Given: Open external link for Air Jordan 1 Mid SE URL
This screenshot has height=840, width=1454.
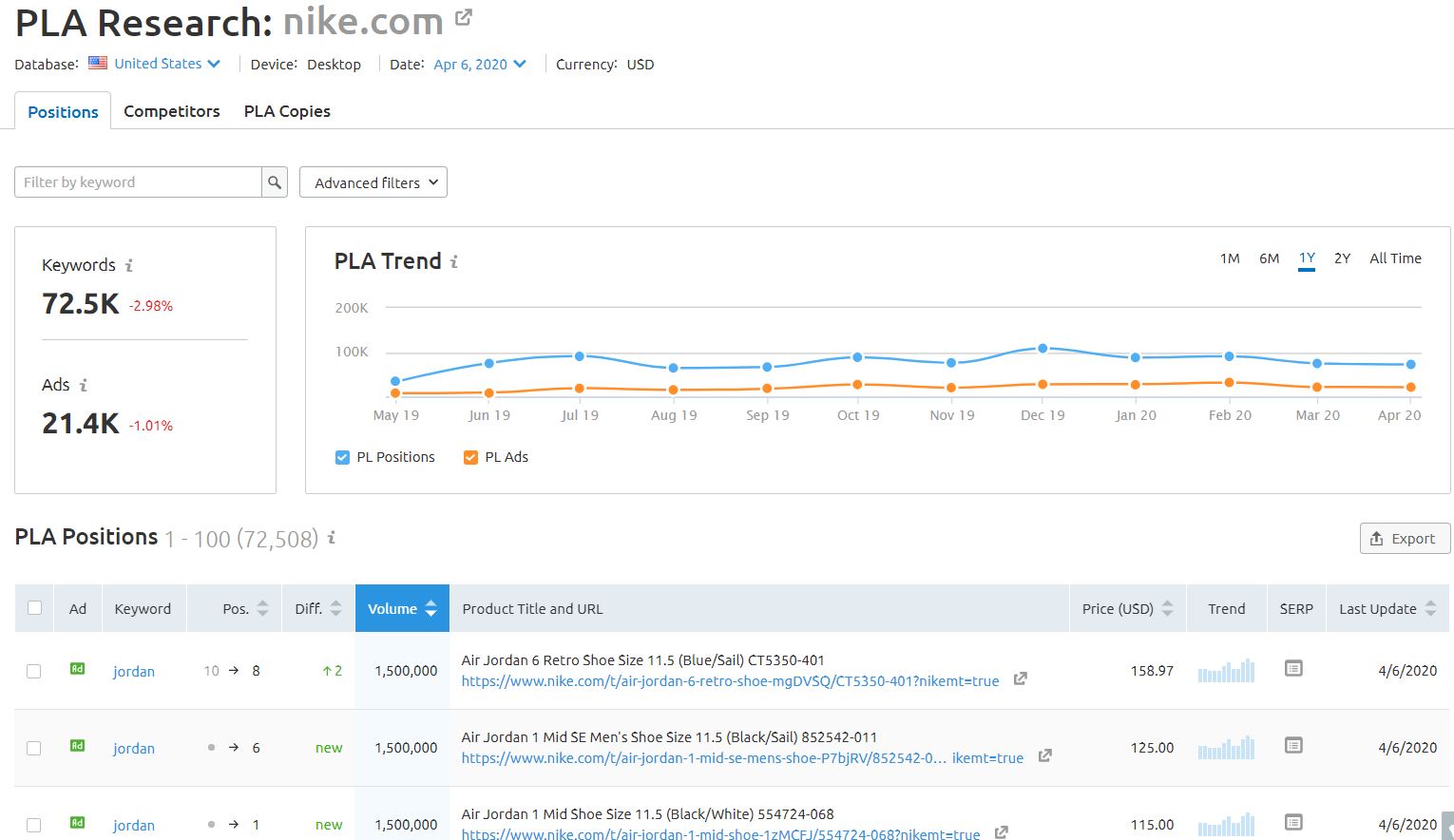Looking at the screenshot, I should click(1044, 756).
